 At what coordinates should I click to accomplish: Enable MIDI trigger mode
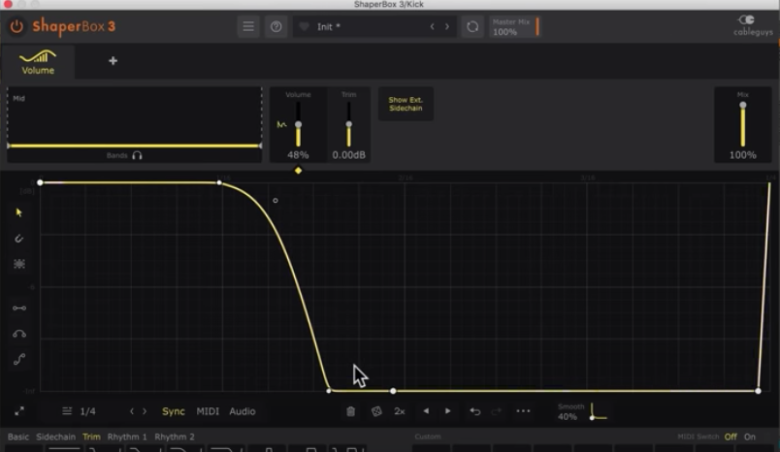pos(207,411)
